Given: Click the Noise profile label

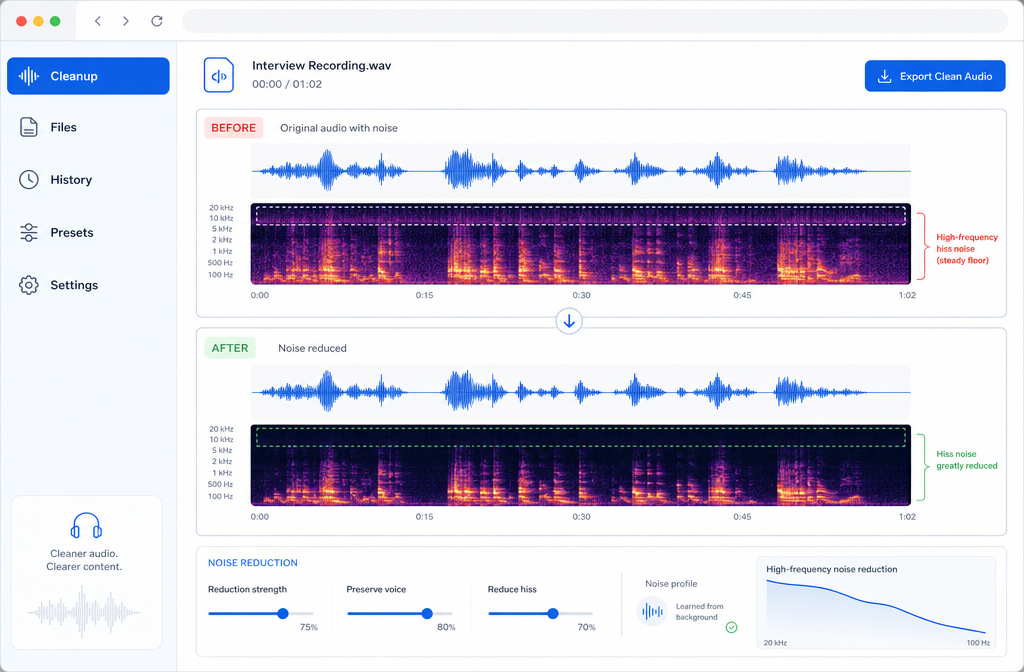Looking at the screenshot, I should (x=671, y=584).
